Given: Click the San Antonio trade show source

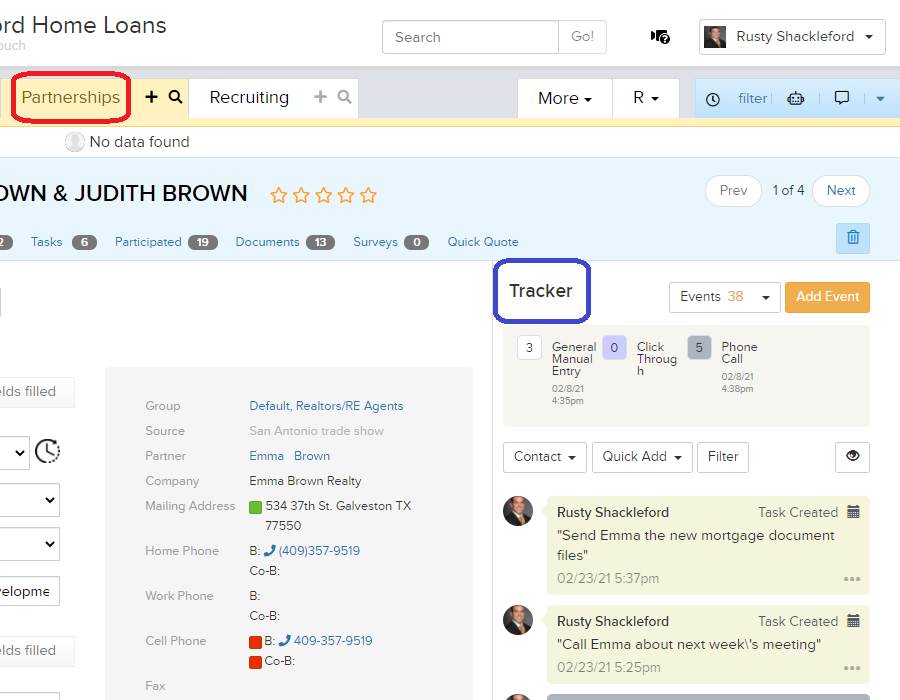Looking at the screenshot, I should coord(316,431).
